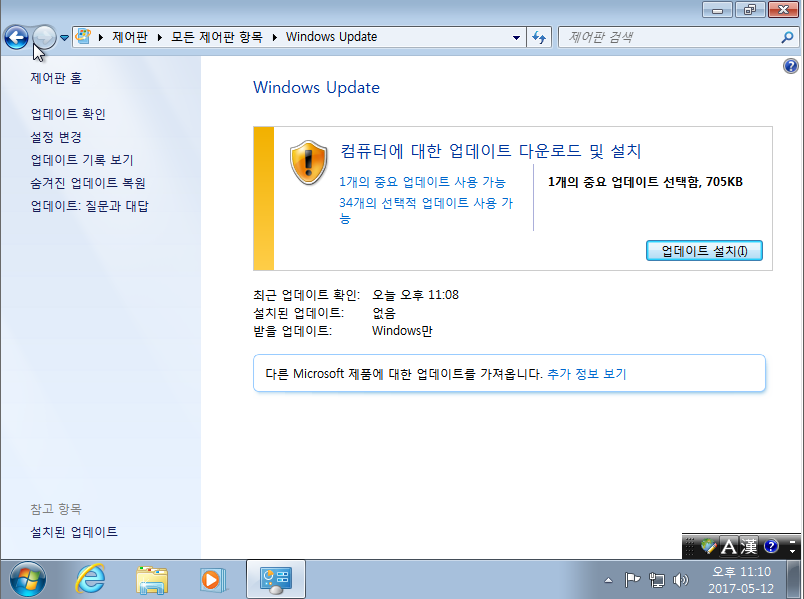Restore down the Windows Update window
Image resolution: width=804 pixels, height=599 pixels.
[750, 10]
